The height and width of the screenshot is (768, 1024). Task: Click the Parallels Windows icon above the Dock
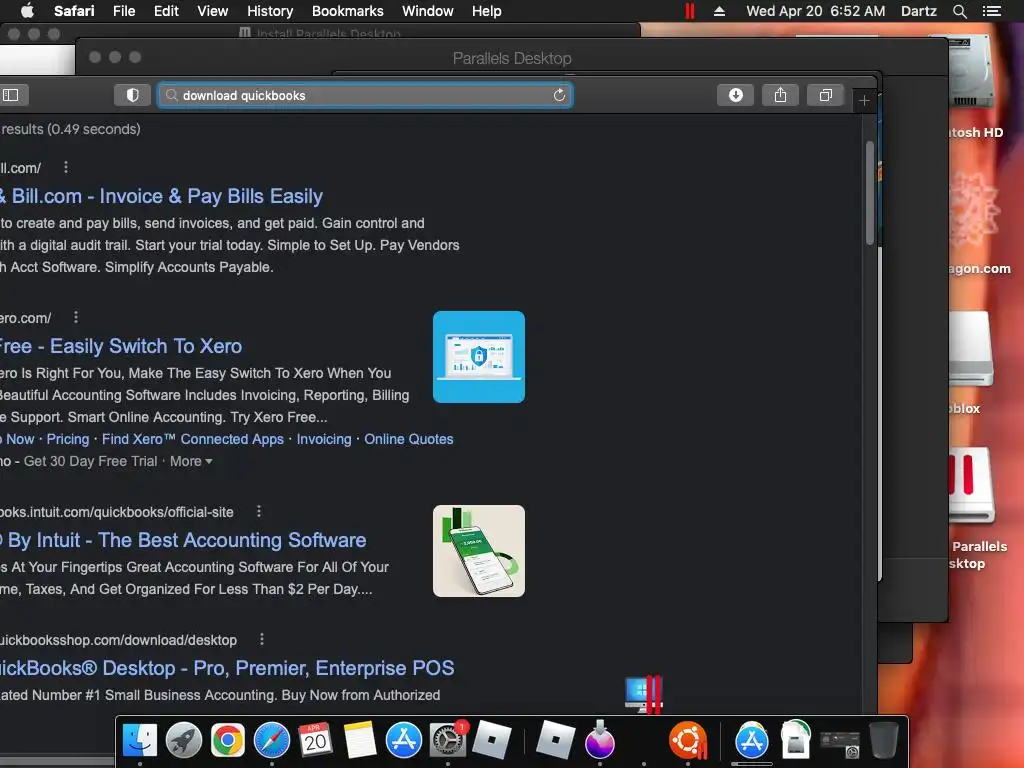pyautogui.click(x=644, y=694)
